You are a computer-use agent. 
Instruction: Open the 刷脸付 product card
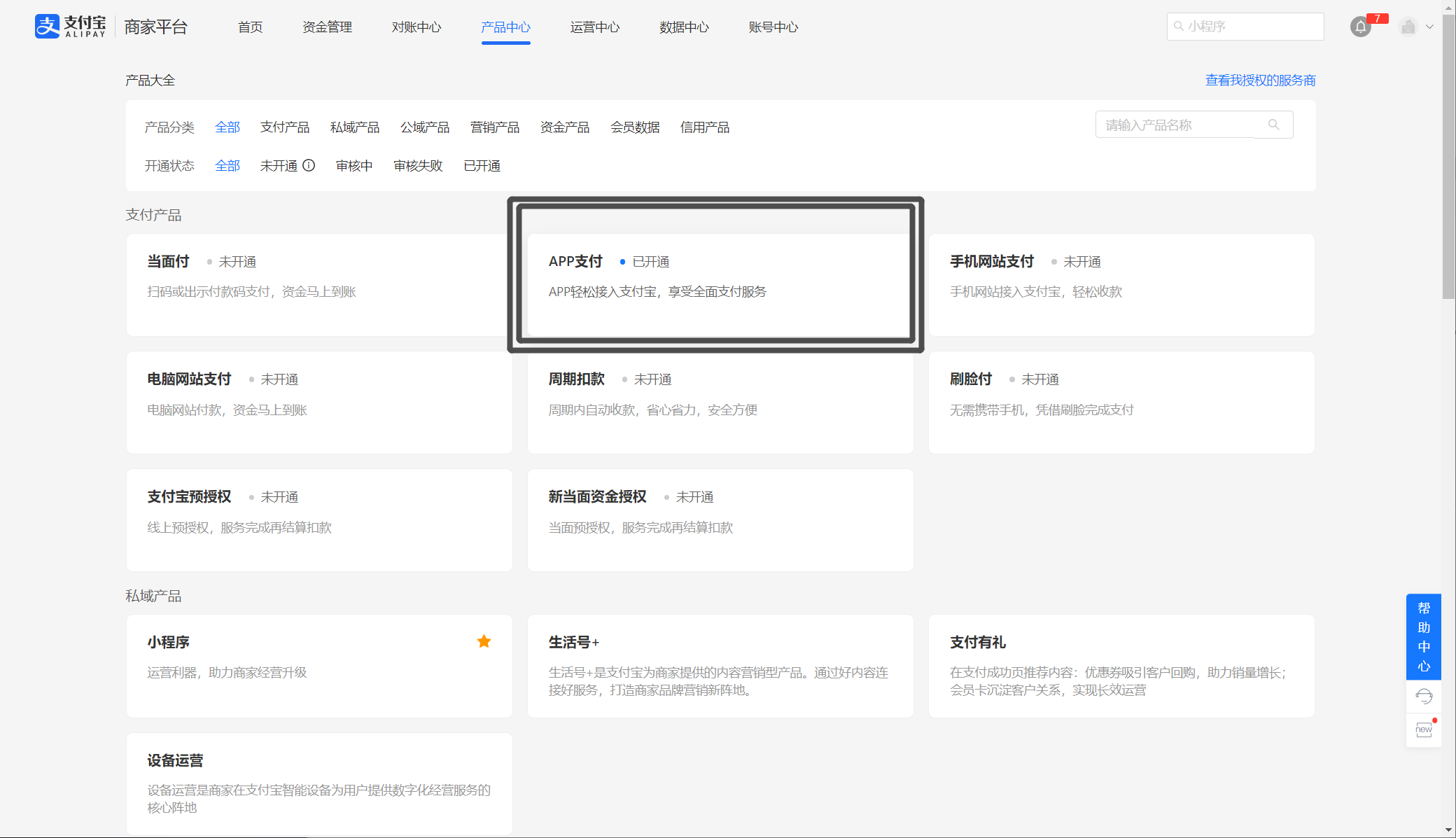[1121, 403]
